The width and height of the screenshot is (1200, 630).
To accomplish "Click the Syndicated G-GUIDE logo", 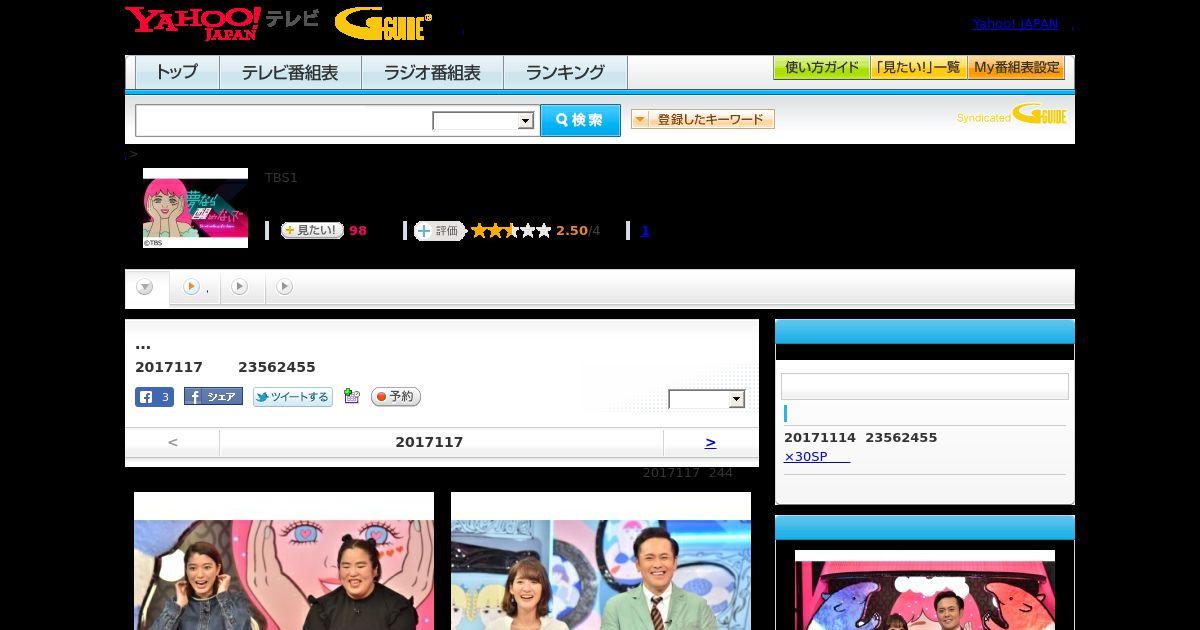I will coord(1012,115).
